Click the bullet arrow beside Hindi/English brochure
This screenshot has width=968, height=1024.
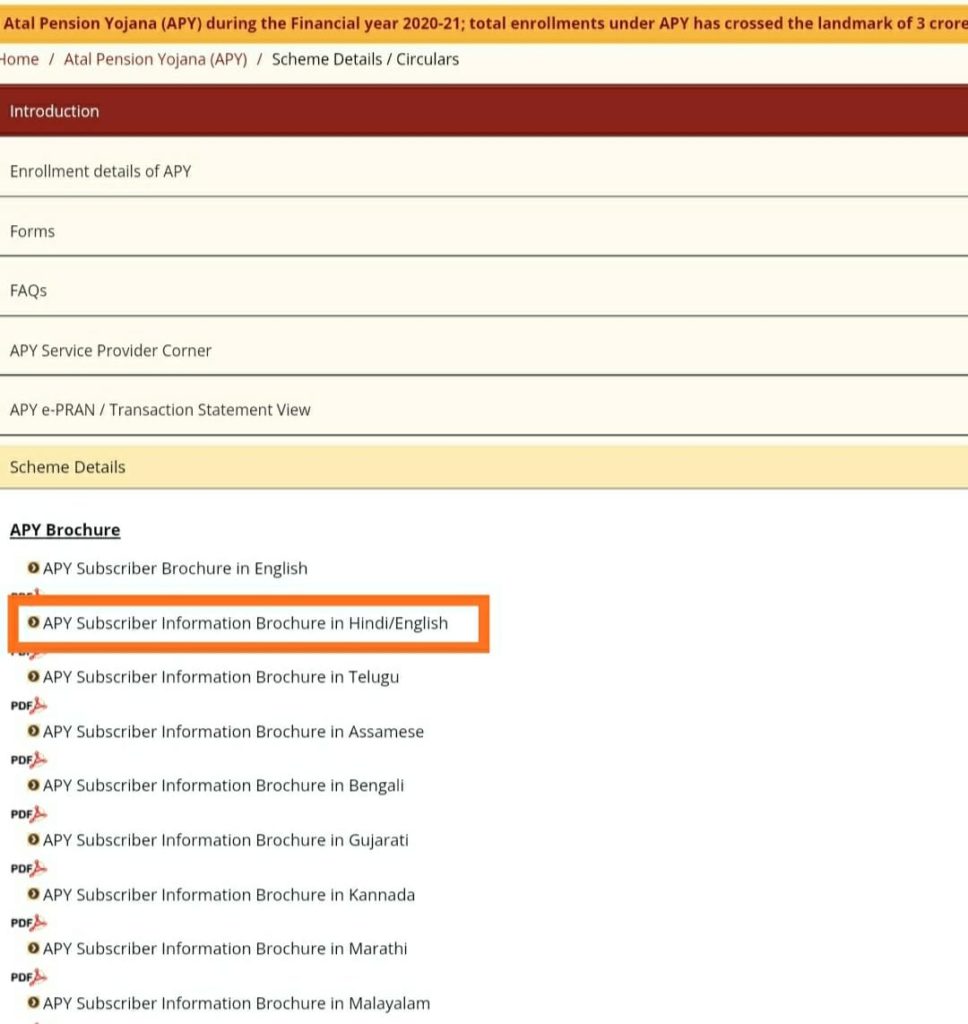33,622
